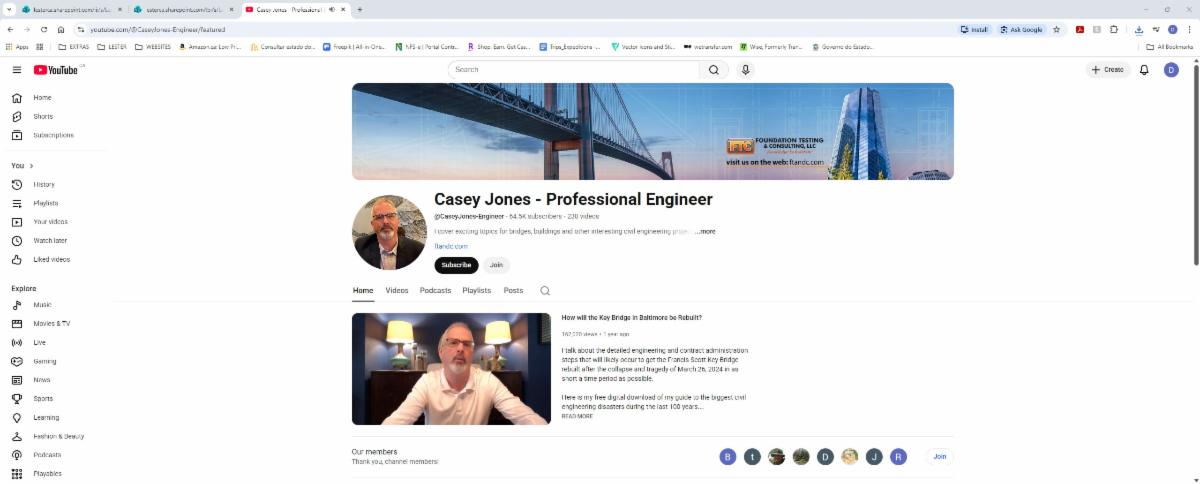The height and width of the screenshot is (484, 1200).
Task: Open the EXTRAS bookmarks folder
Action: 73,46
